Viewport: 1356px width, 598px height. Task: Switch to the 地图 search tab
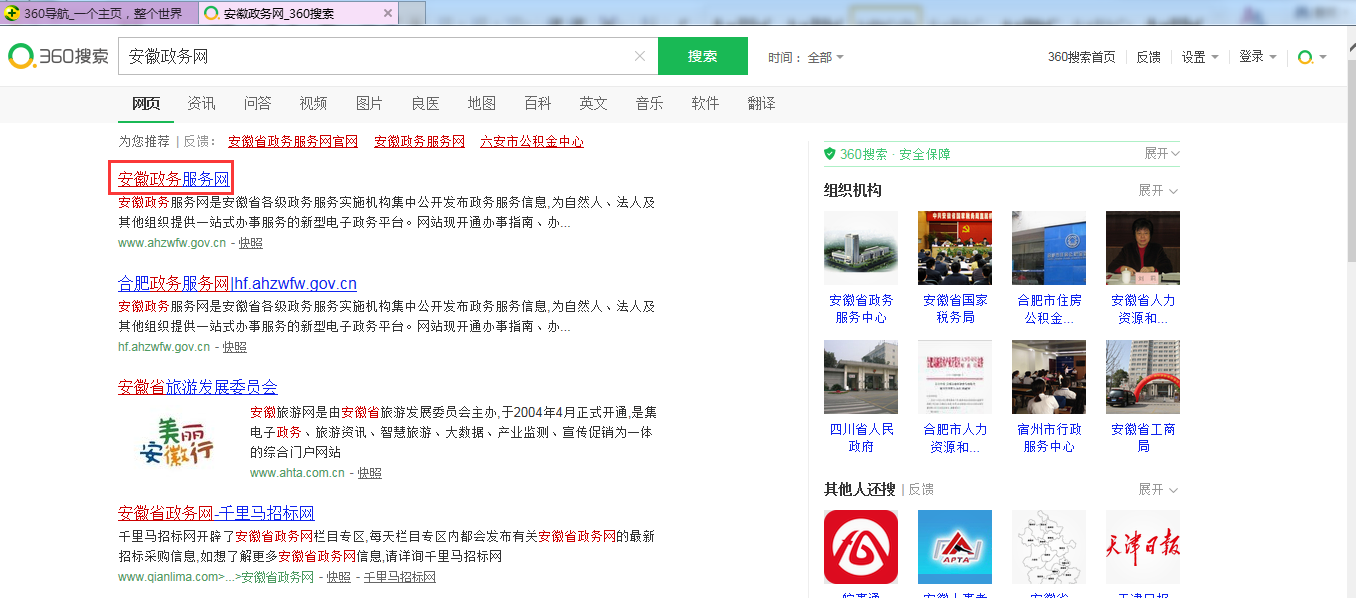(481, 103)
